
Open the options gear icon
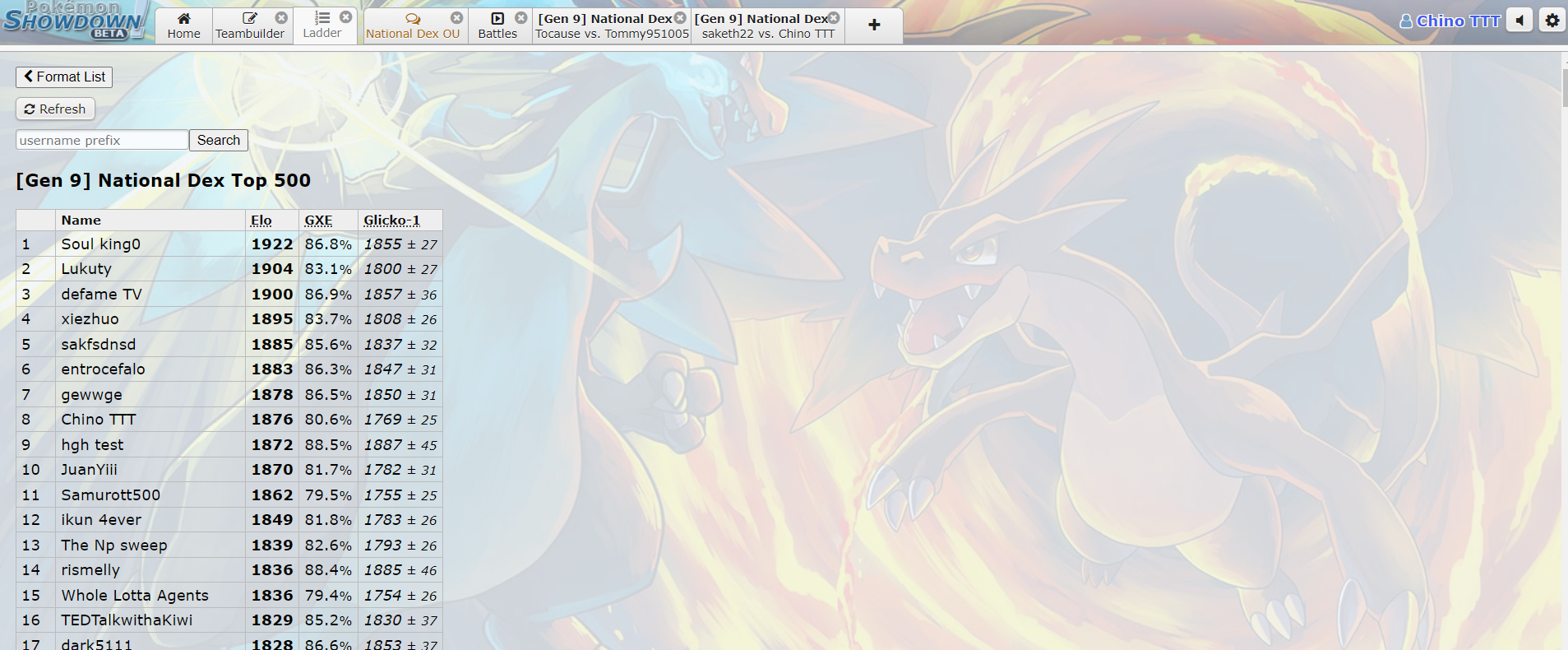click(1552, 20)
